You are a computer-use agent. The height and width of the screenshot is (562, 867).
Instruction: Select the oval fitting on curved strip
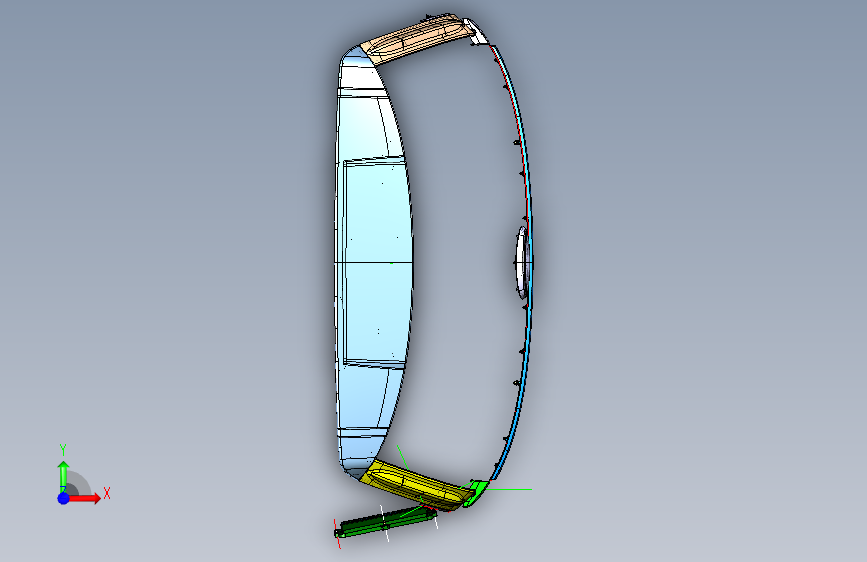pyautogui.click(x=522, y=262)
